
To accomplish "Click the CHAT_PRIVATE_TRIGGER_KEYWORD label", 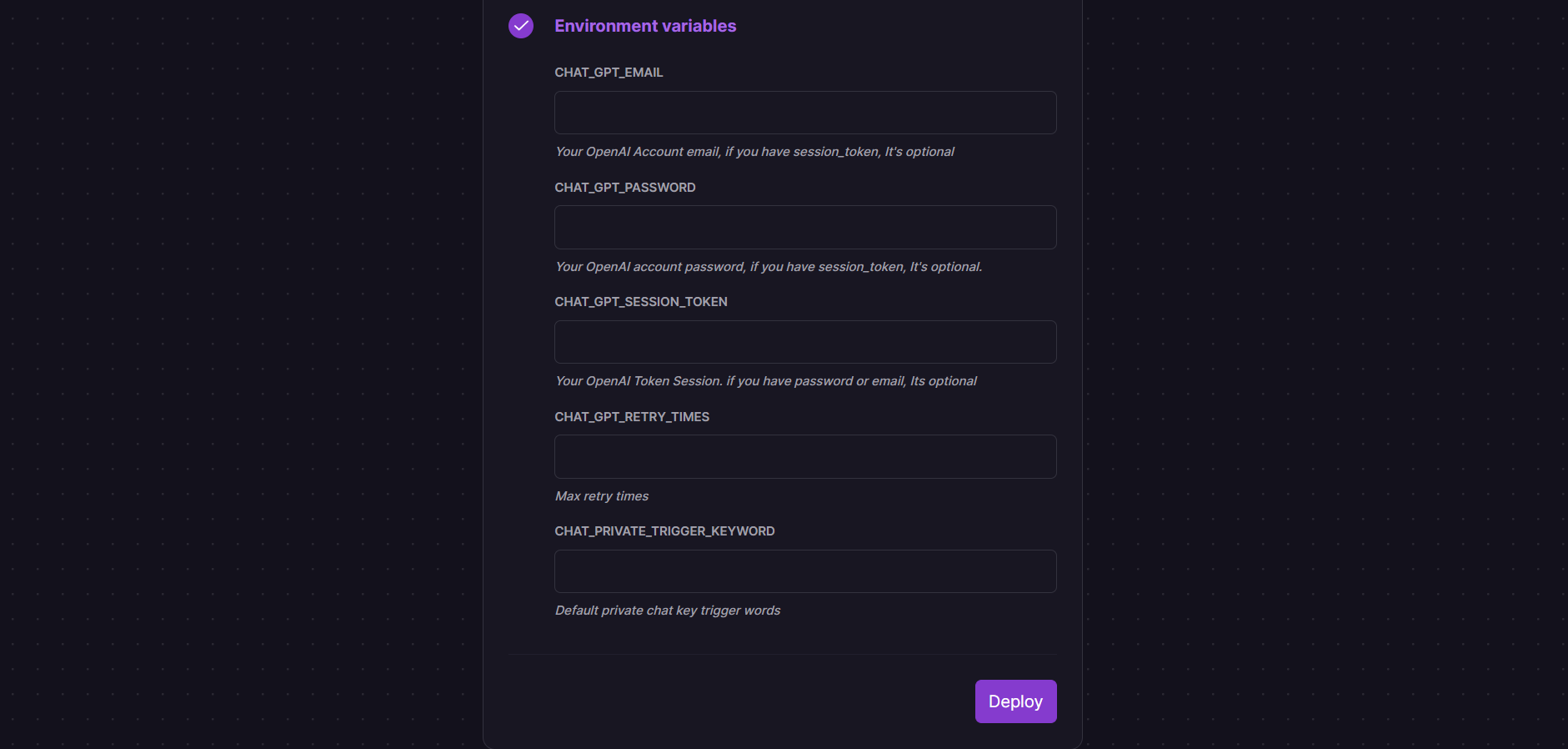I will (x=664, y=531).
